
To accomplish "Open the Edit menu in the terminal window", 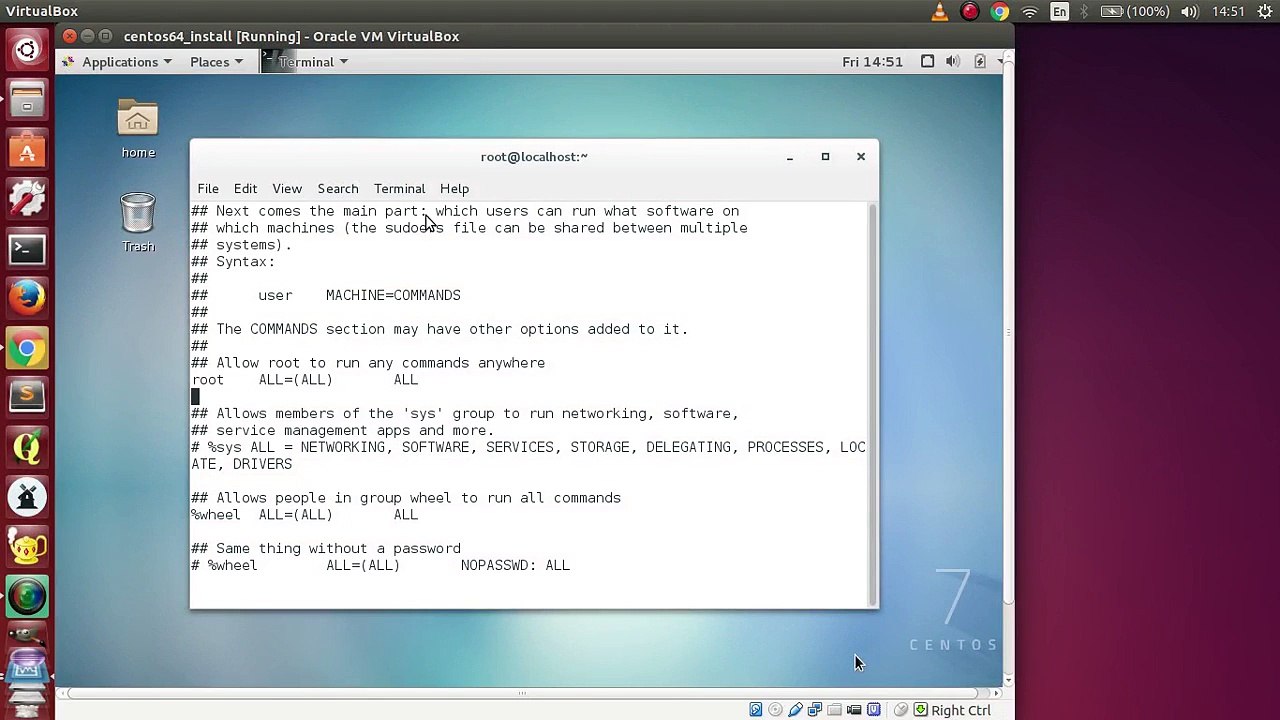I will (245, 189).
